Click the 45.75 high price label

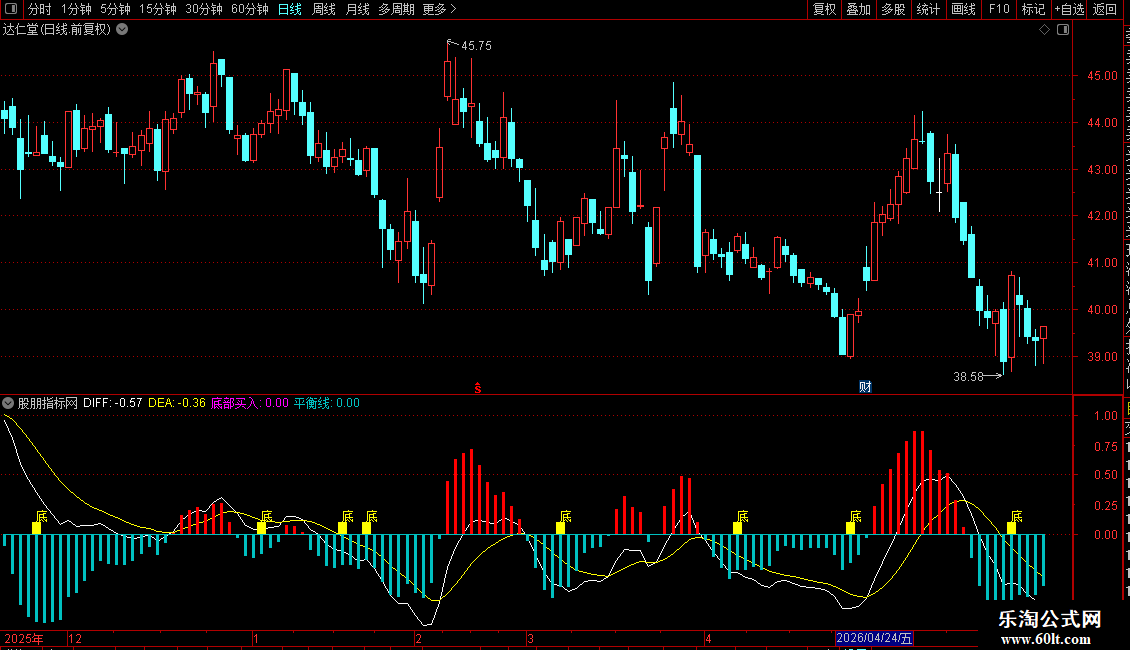coord(476,45)
